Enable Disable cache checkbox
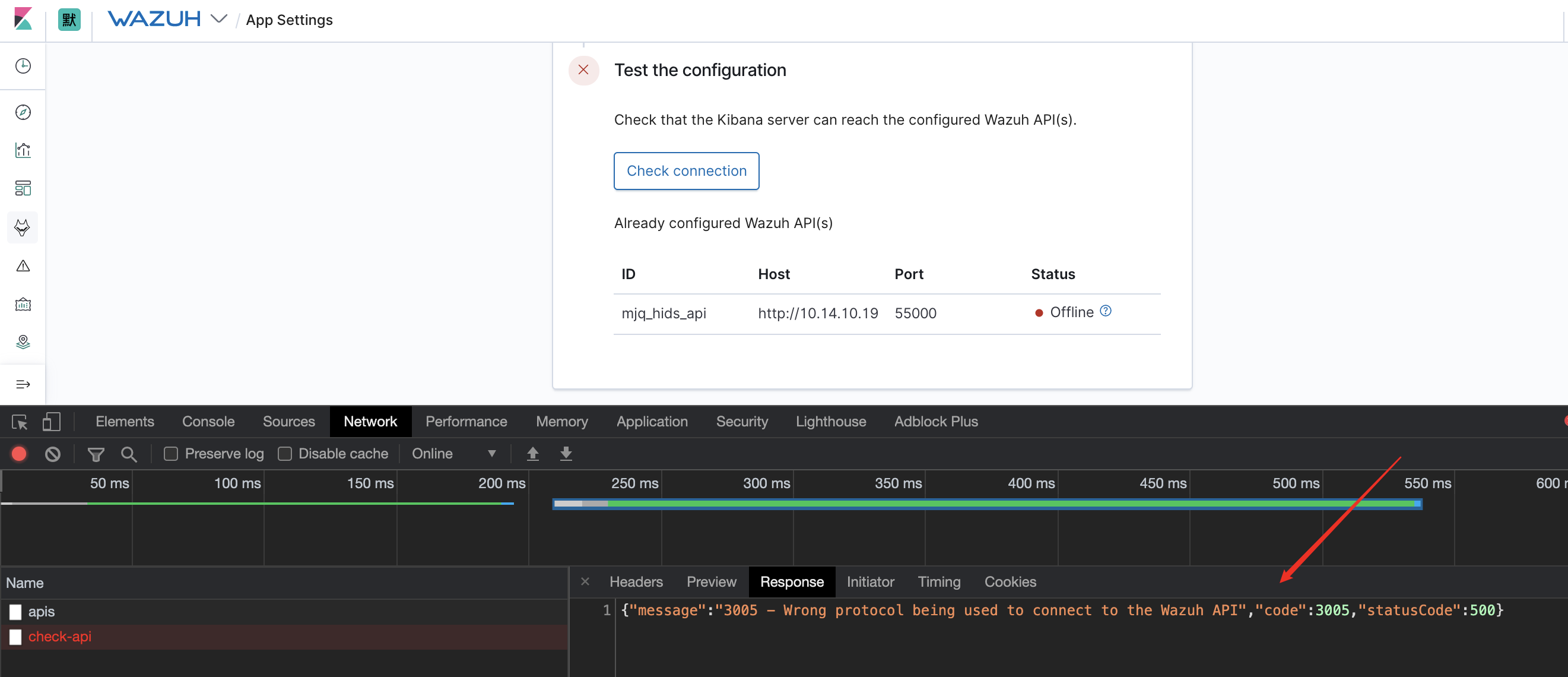This screenshot has width=1568, height=677. tap(284, 454)
